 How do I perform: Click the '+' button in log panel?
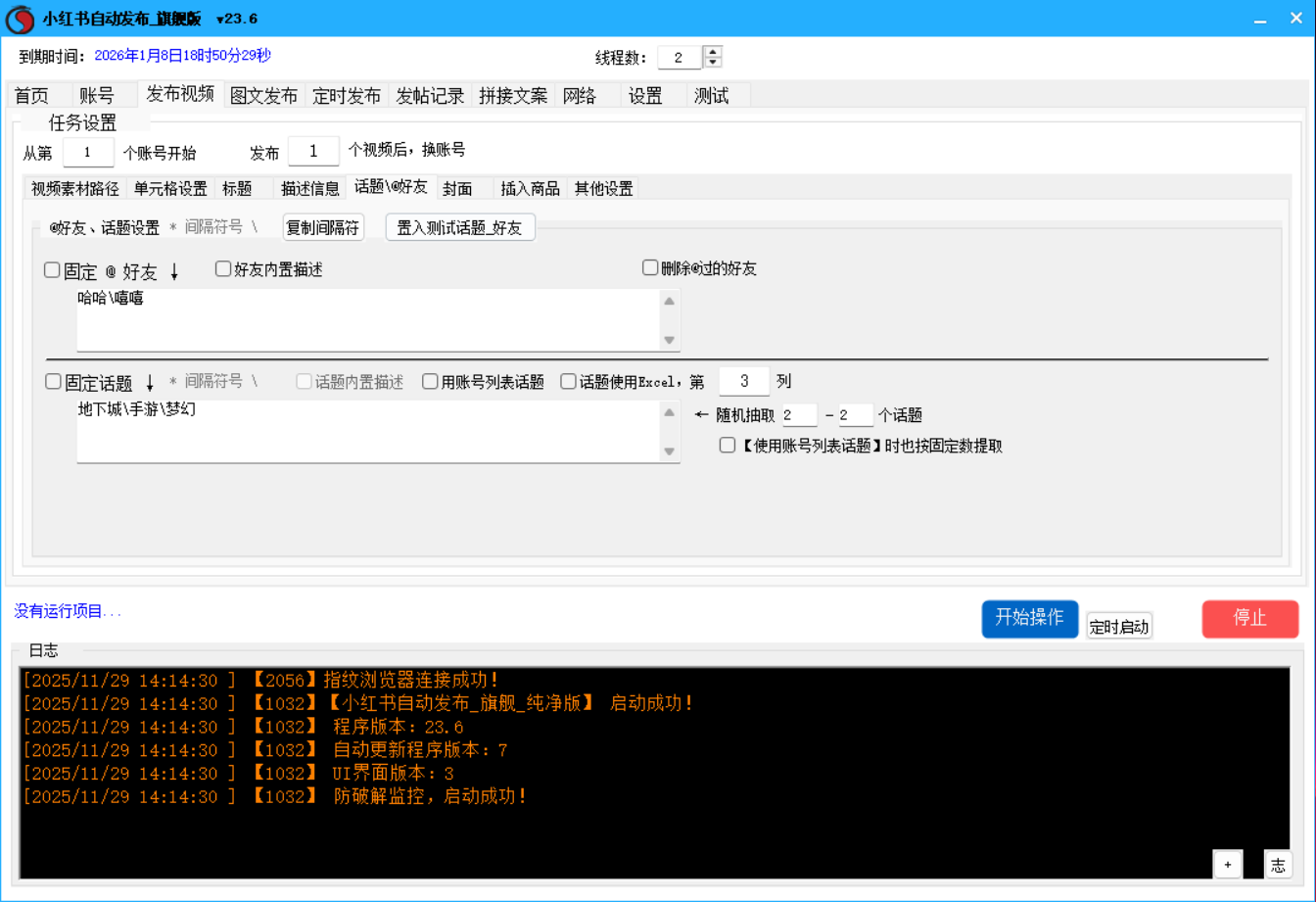(x=1227, y=864)
